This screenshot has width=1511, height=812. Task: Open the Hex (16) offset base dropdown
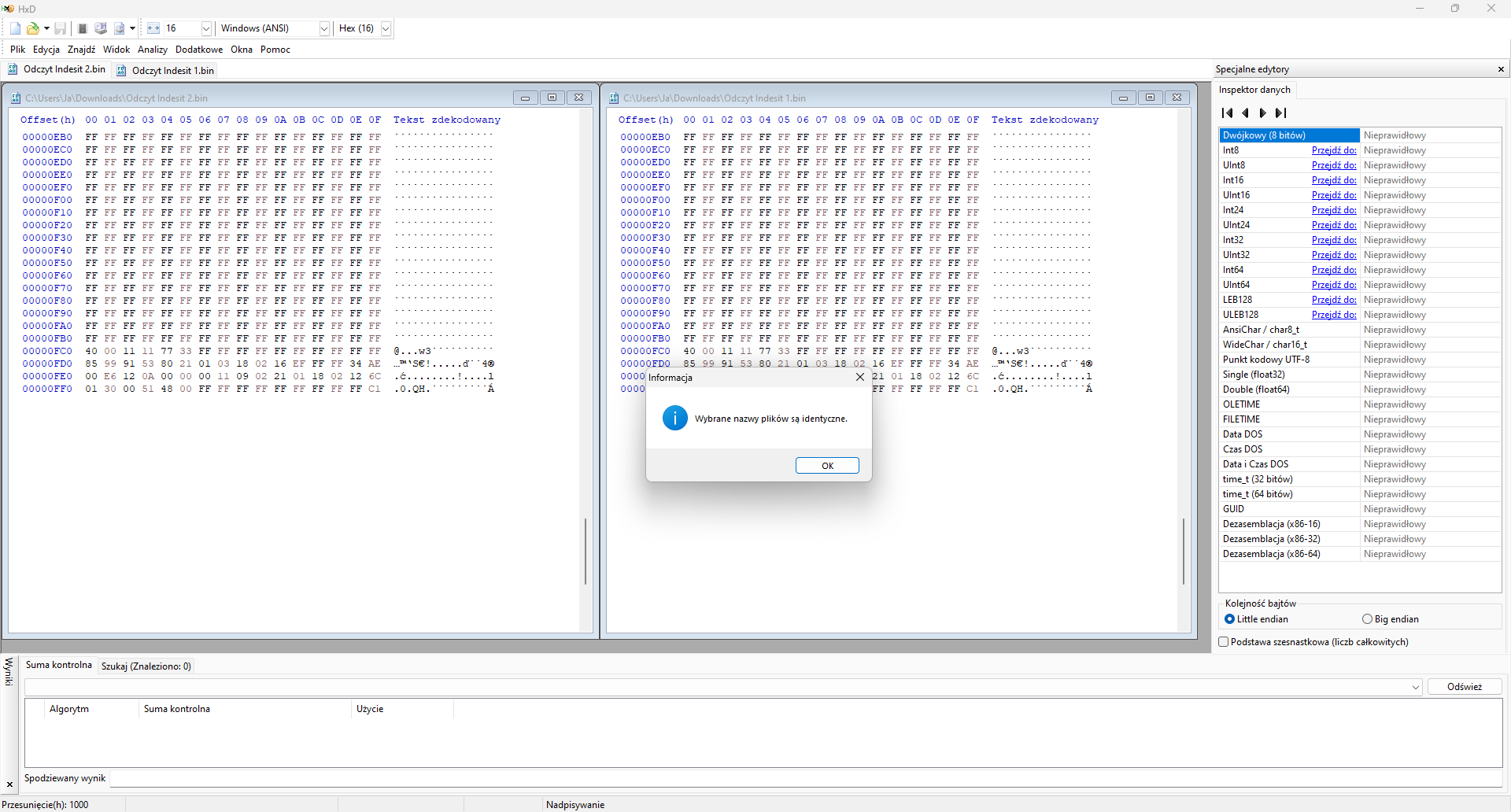(386, 28)
